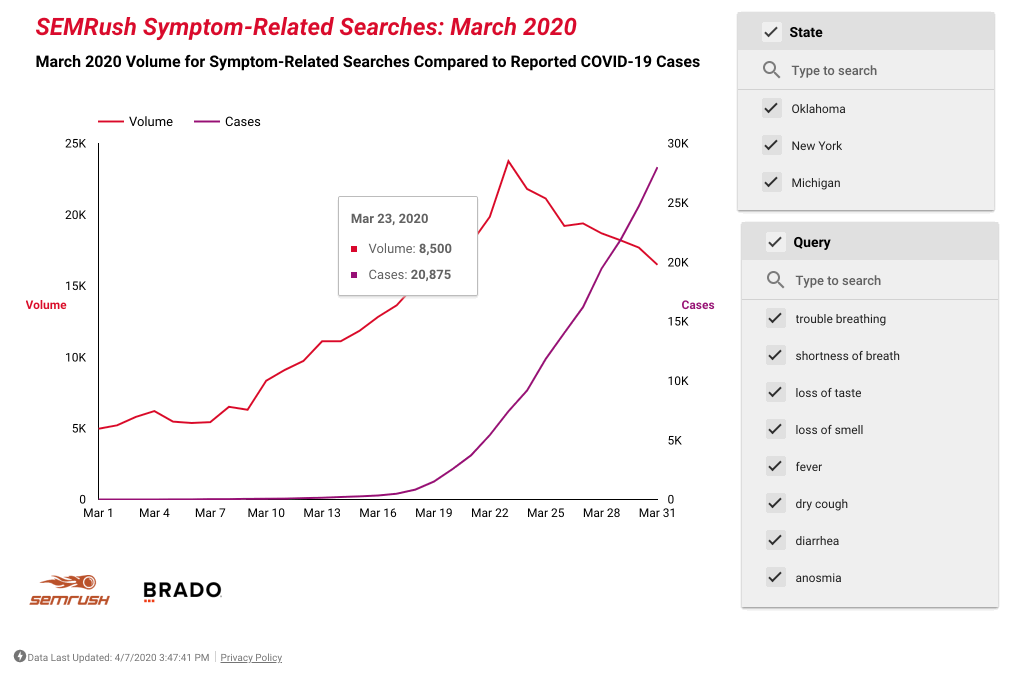Viewport: 1016px width, 679px height.
Task: Click the Volume line peak near Mar 23
Action: click(508, 160)
